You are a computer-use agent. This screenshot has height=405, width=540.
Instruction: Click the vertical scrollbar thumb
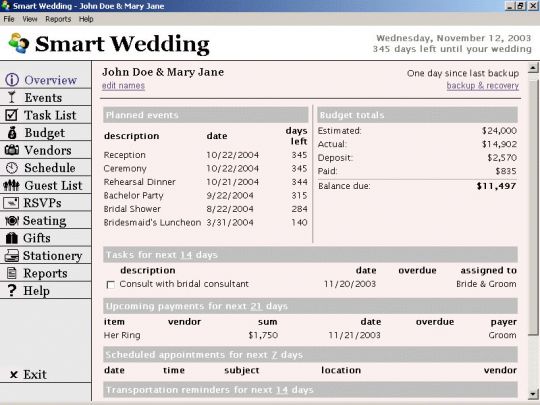pyautogui.click(x=533, y=207)
